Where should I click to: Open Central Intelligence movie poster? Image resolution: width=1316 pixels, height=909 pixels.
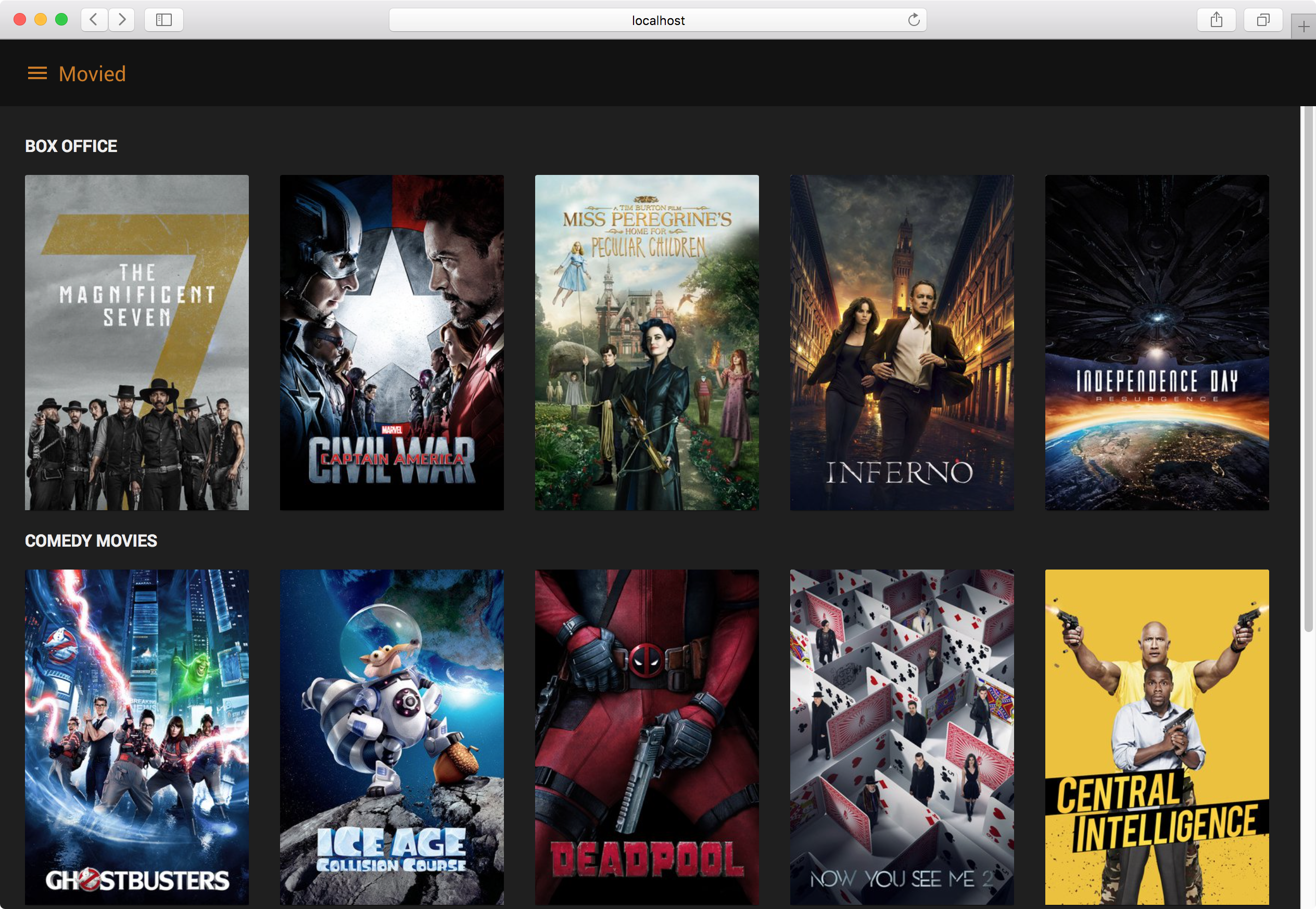[x=1157, y=737]
